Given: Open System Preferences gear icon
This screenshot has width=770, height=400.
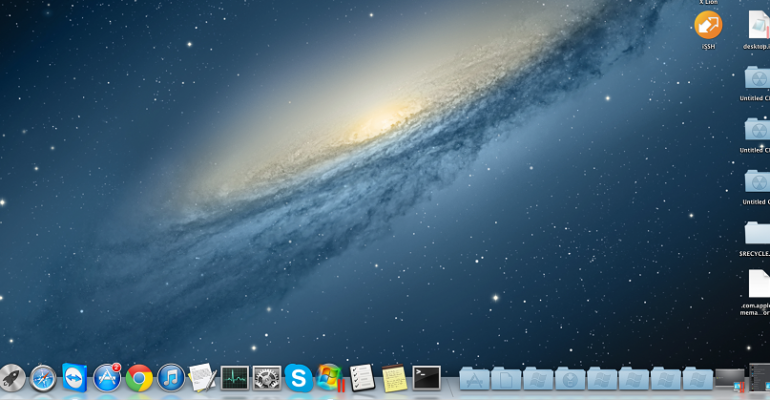Looking at the screenshot, I should 267,378.
